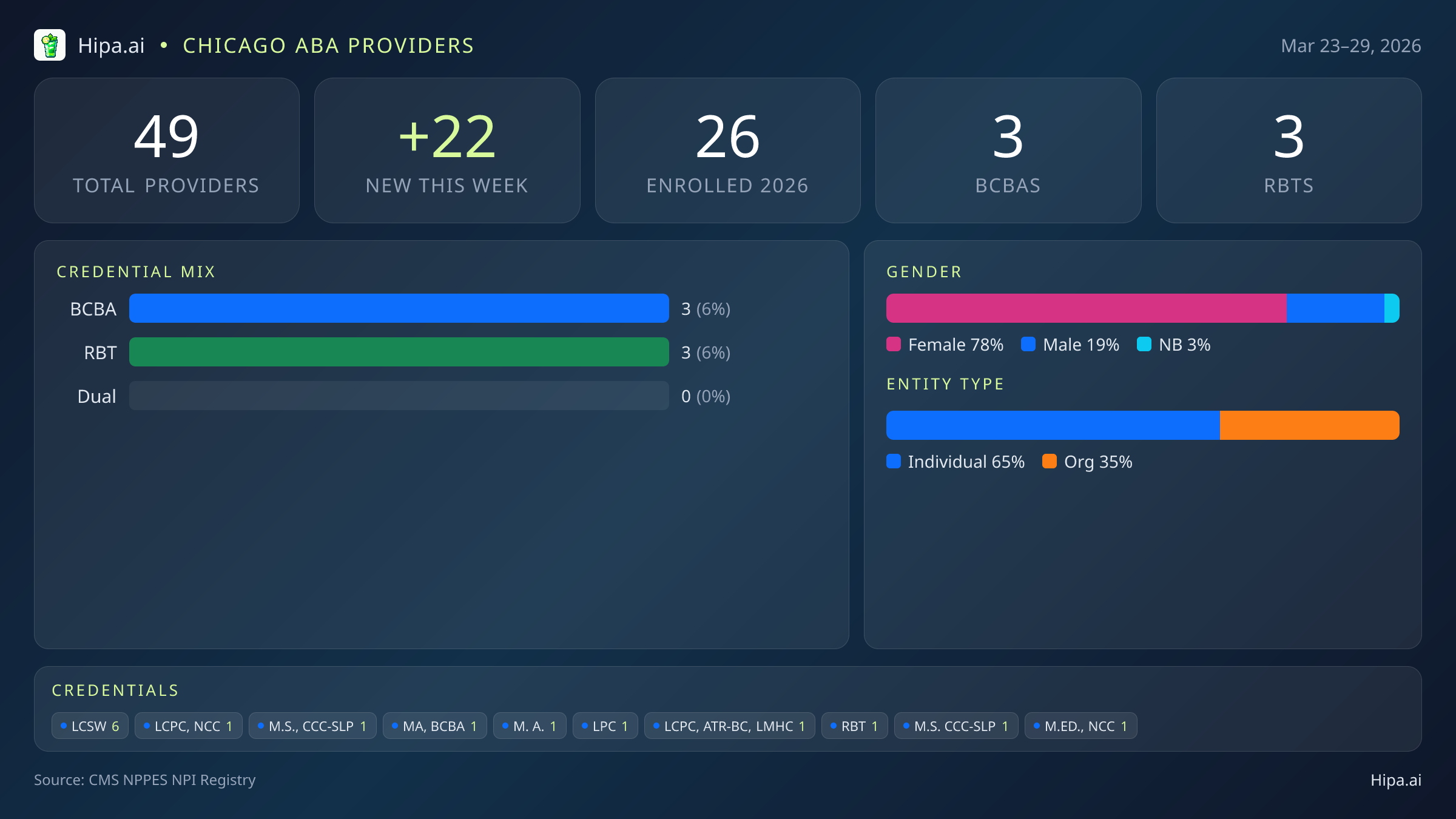Viewport: 1456px width, 819px height.
Task: Click the bullet icon on the RBT credential chip
Action: point(834,725)
